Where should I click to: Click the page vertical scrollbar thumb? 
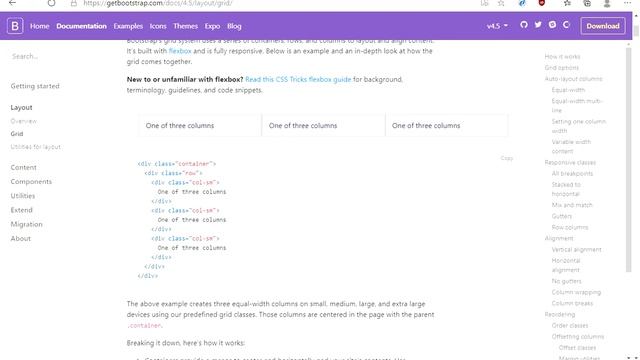coord(636,31)
